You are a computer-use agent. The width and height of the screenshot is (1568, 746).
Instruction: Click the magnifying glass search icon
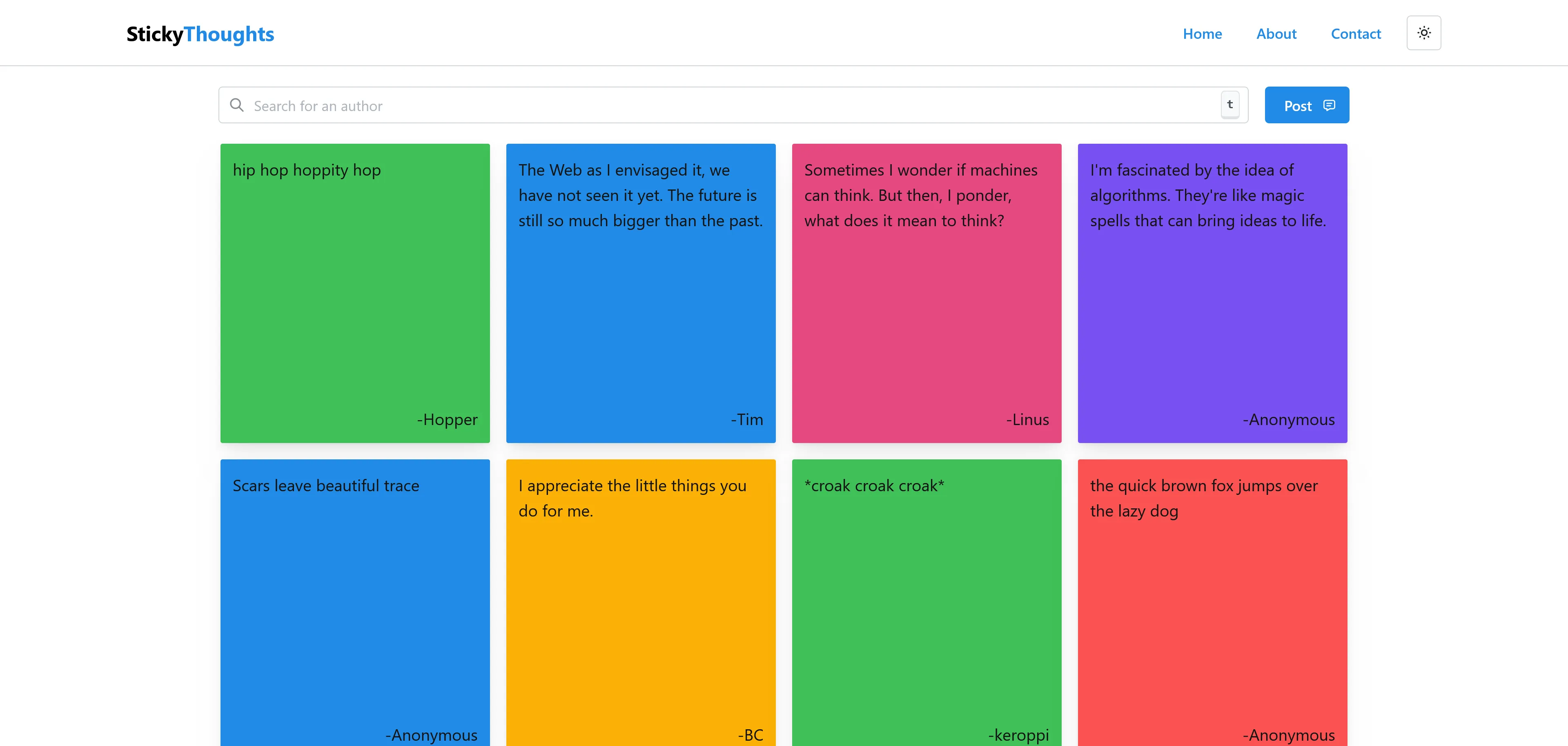[237, 105]
